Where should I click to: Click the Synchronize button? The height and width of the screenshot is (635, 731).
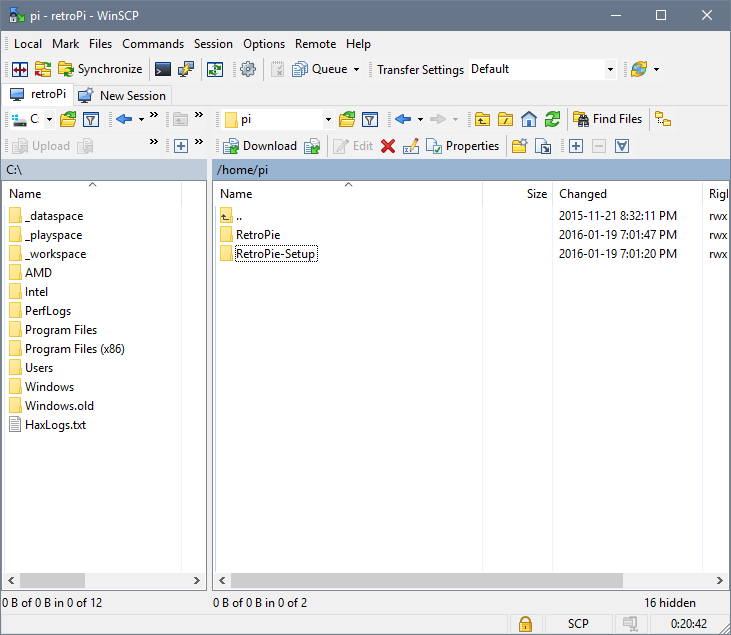100,69
